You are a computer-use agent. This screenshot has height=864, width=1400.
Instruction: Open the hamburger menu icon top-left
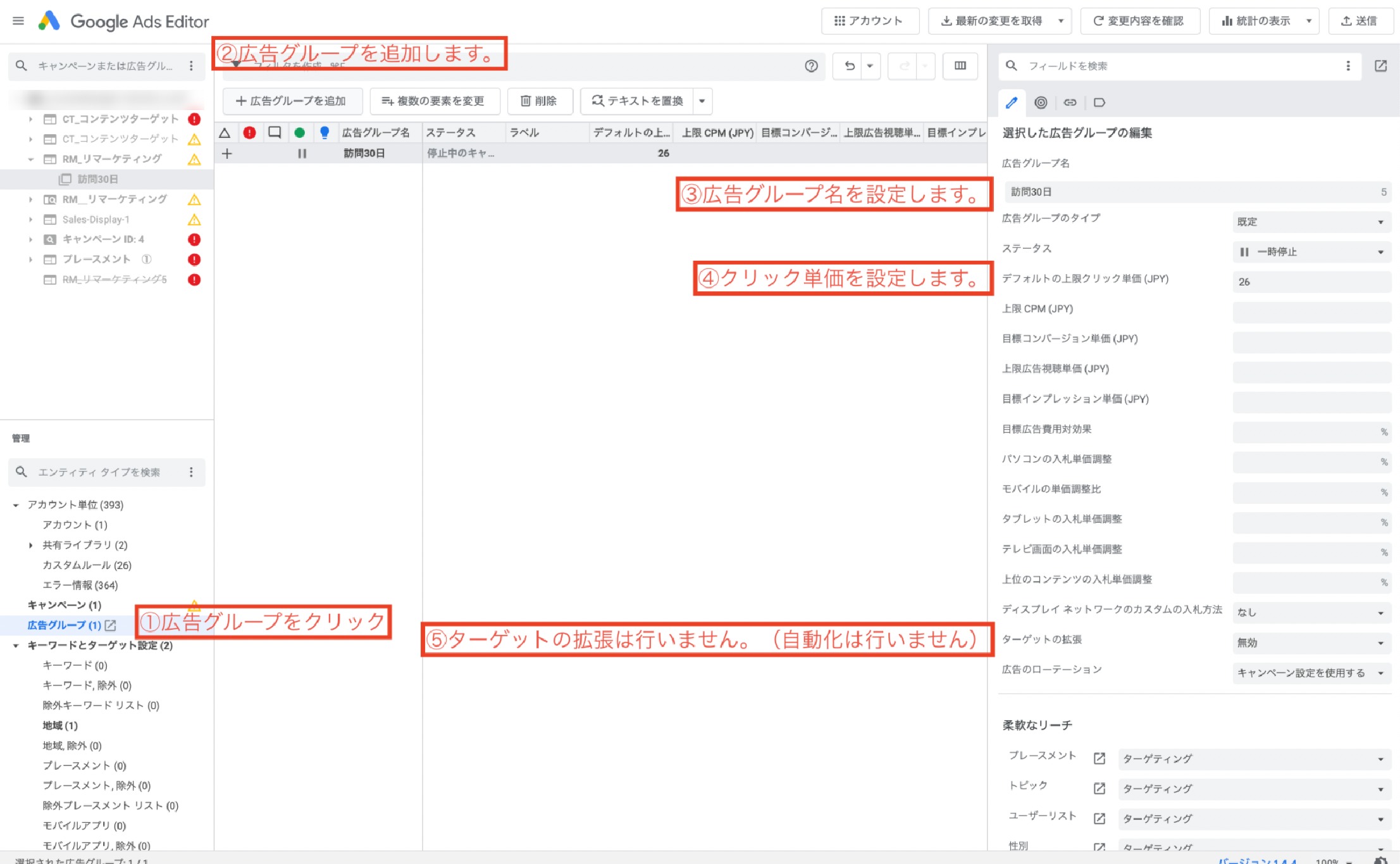tap(18, 20)
